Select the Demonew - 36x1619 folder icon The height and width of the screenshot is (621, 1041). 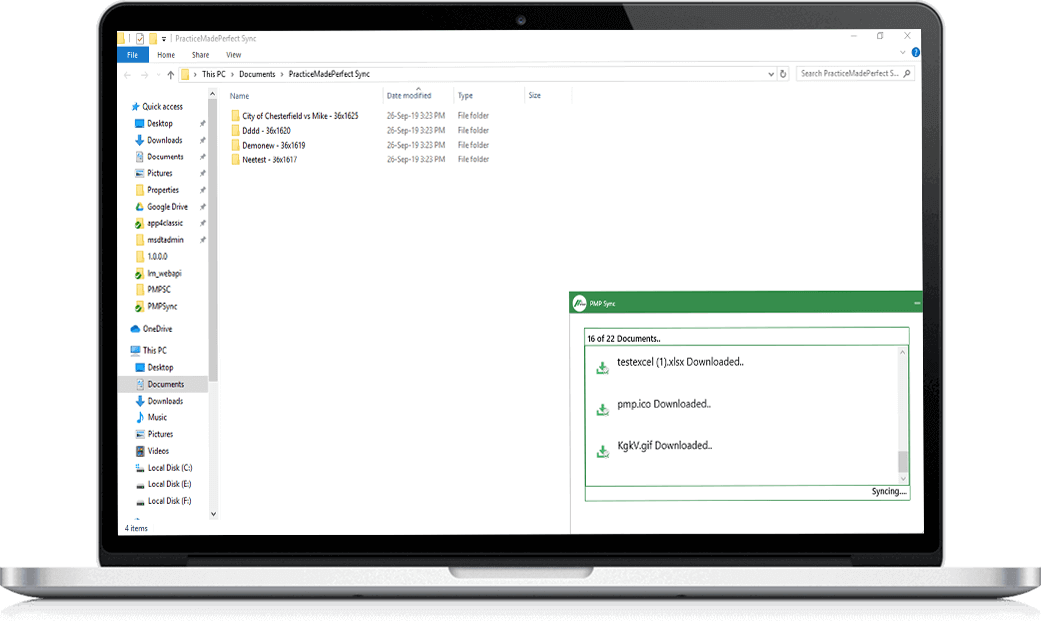(x=235, y=145)
